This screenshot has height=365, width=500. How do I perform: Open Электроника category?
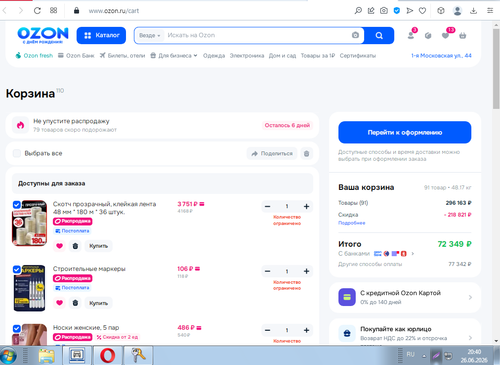[x=247, y=56]
